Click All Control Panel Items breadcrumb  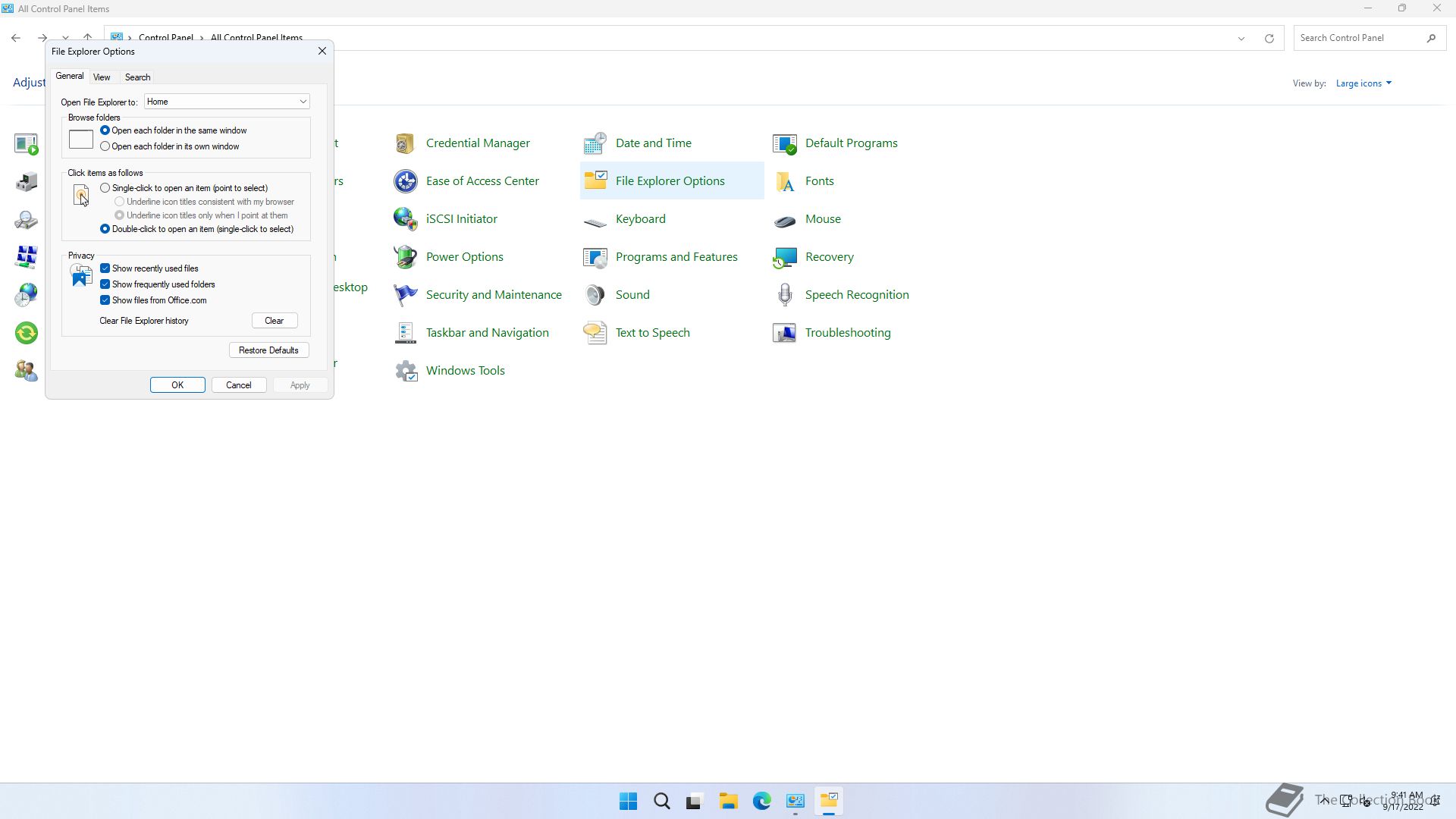(256, 38)
